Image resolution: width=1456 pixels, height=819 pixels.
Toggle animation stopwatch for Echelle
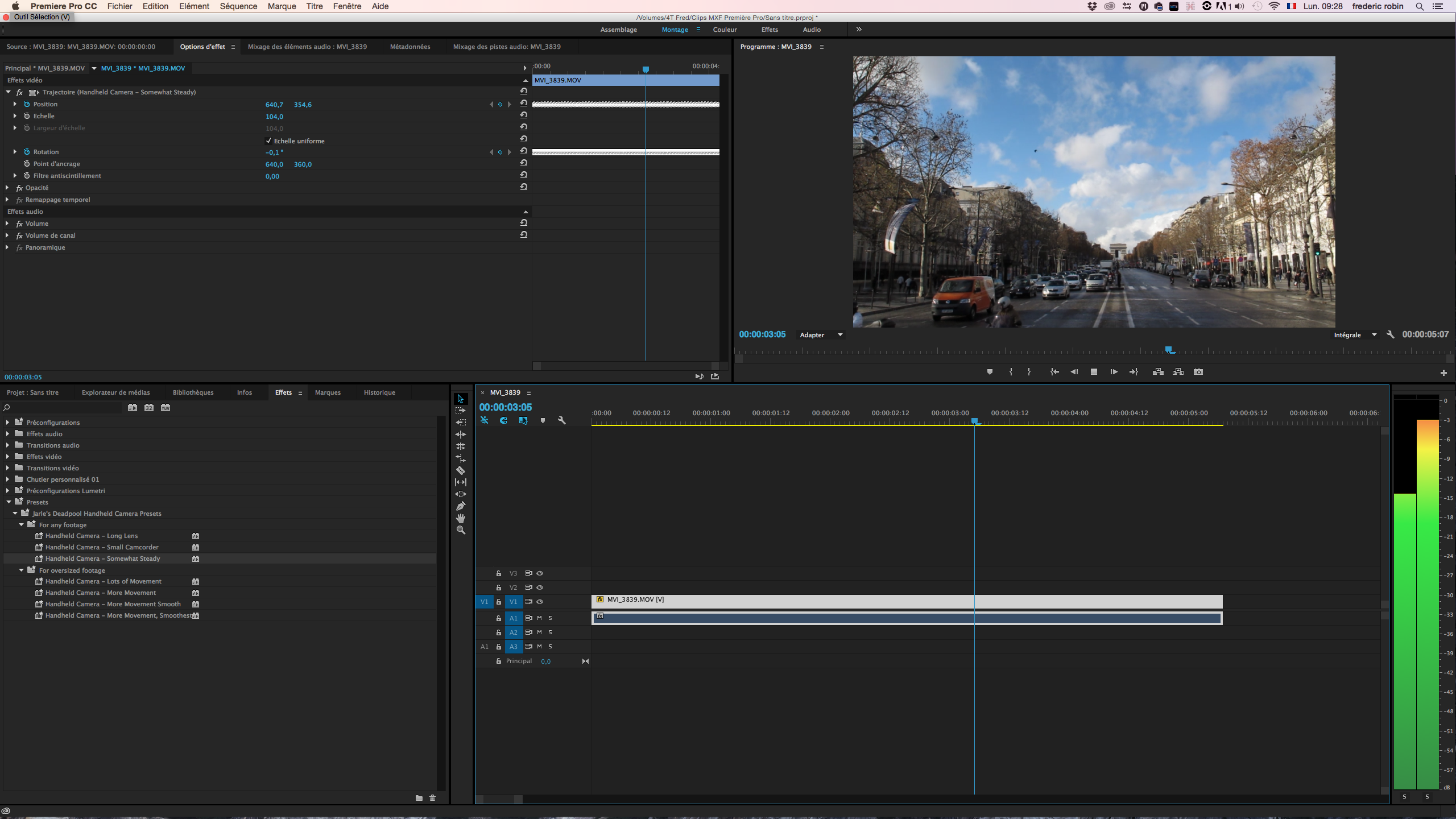(27, 116)
